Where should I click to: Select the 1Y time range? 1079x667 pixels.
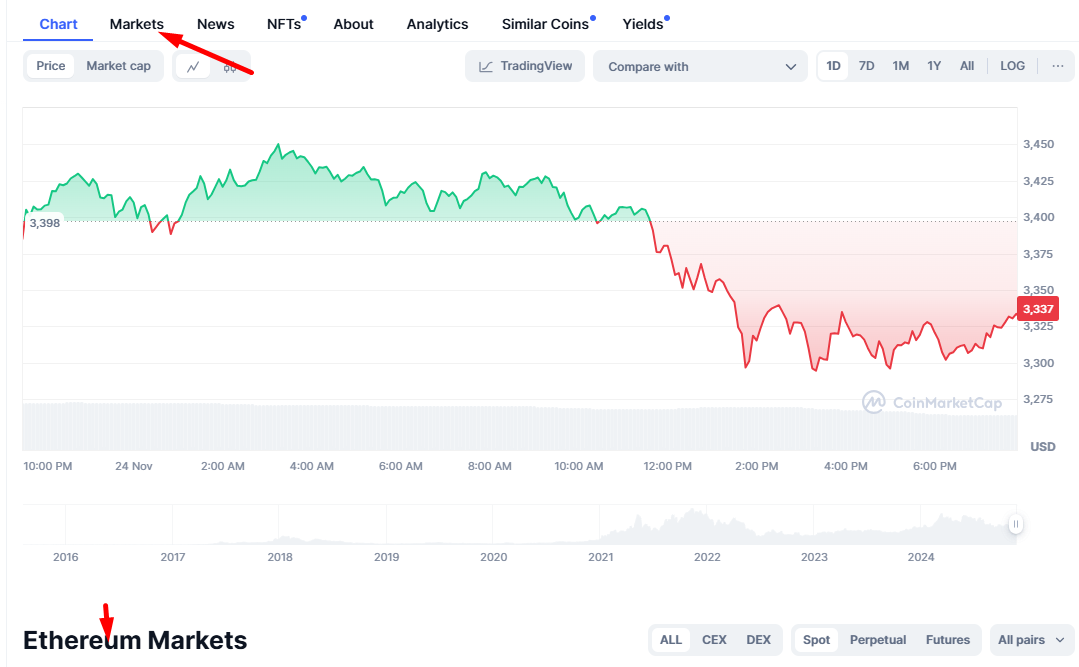[x=934, y=66]
